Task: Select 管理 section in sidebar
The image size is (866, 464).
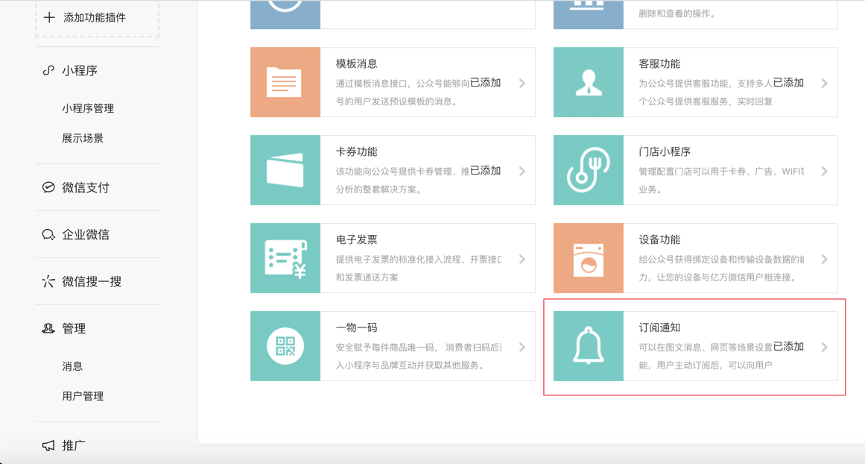Action: point(74,328)
